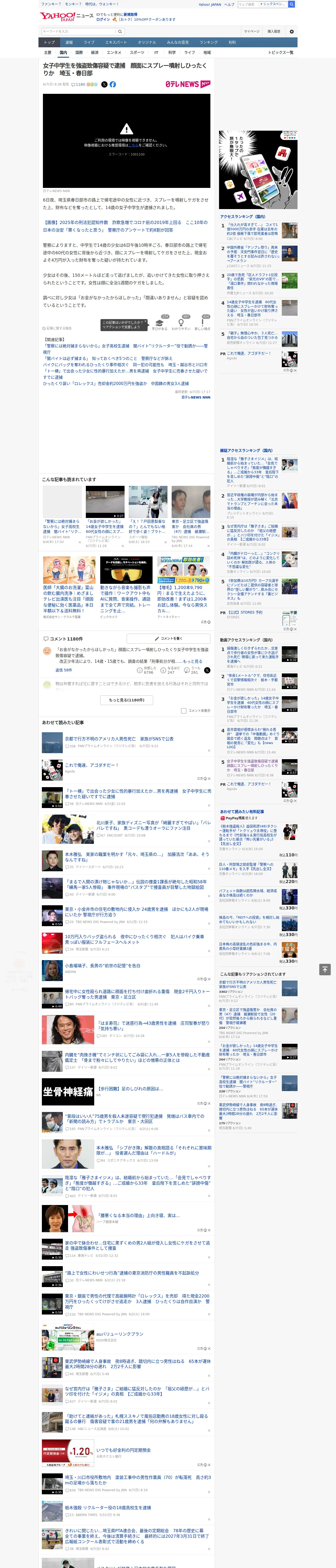The height and width of the screenshot is (1568, 336).
Task: Close the reaction tooltip popup
Action: coord(145,322)
